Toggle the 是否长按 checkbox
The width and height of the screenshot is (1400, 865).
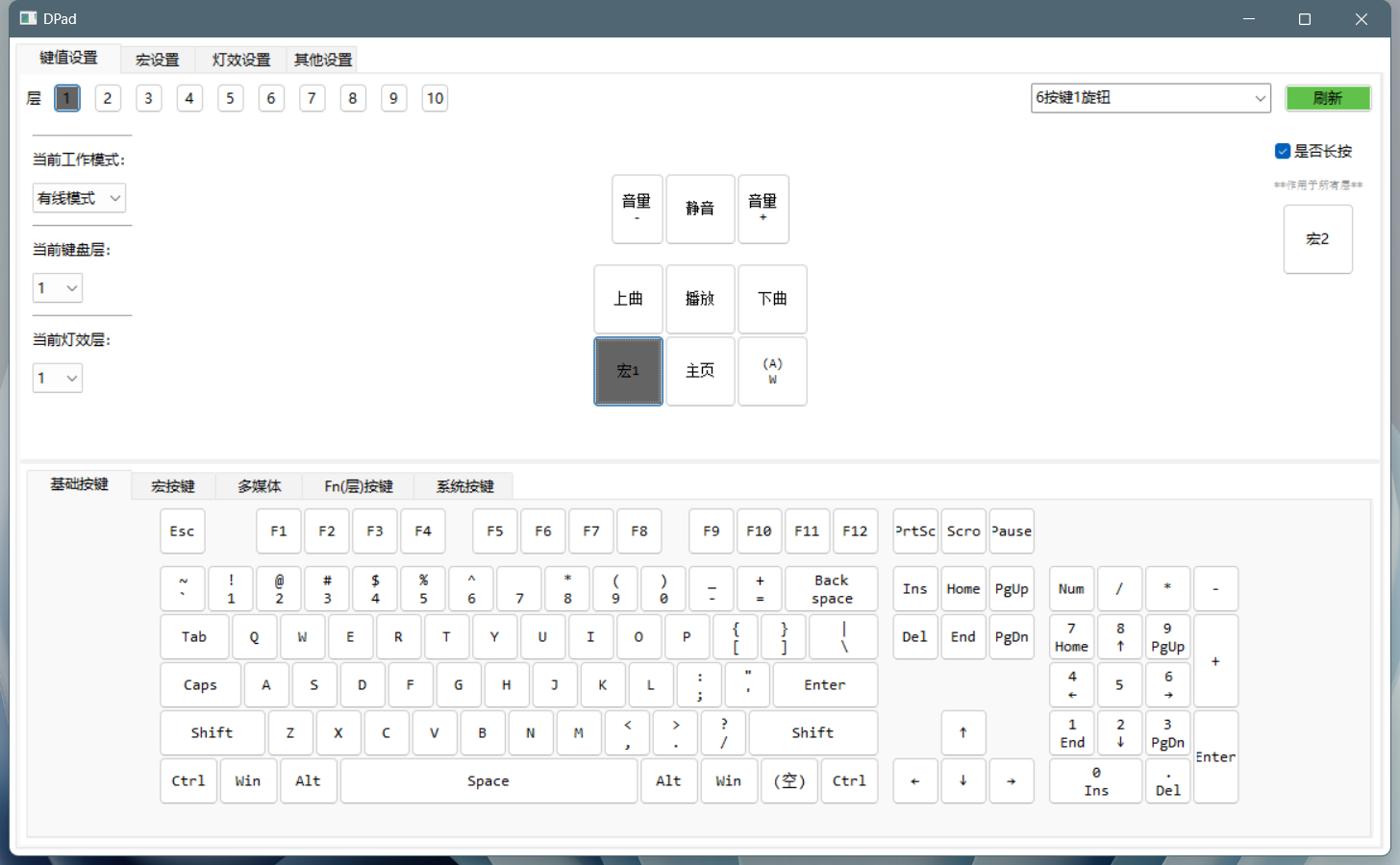[x=1283, y=151]
